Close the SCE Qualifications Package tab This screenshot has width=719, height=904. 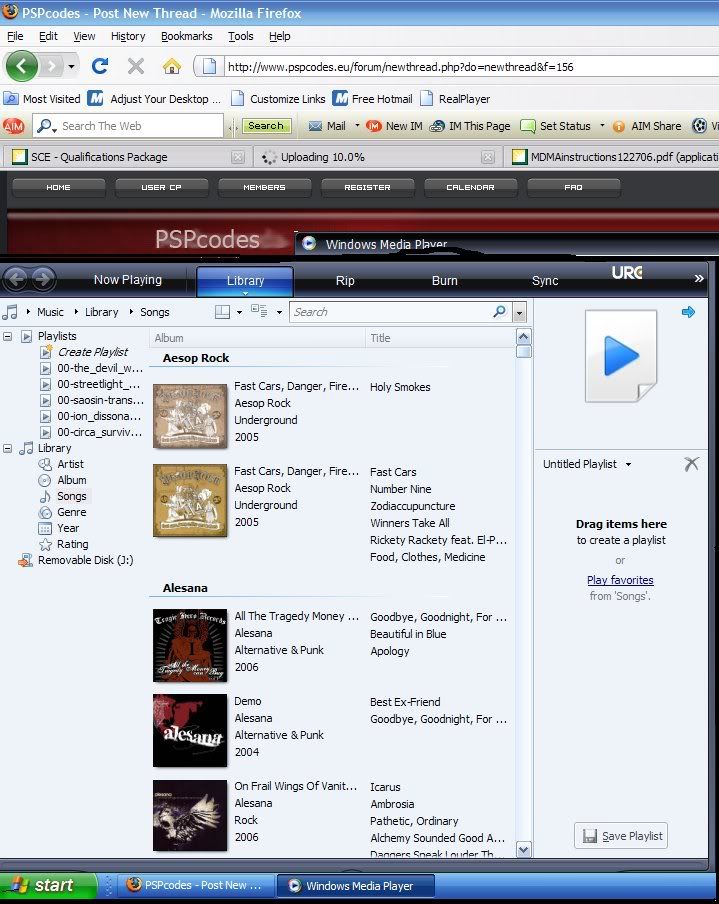(238, 157)
